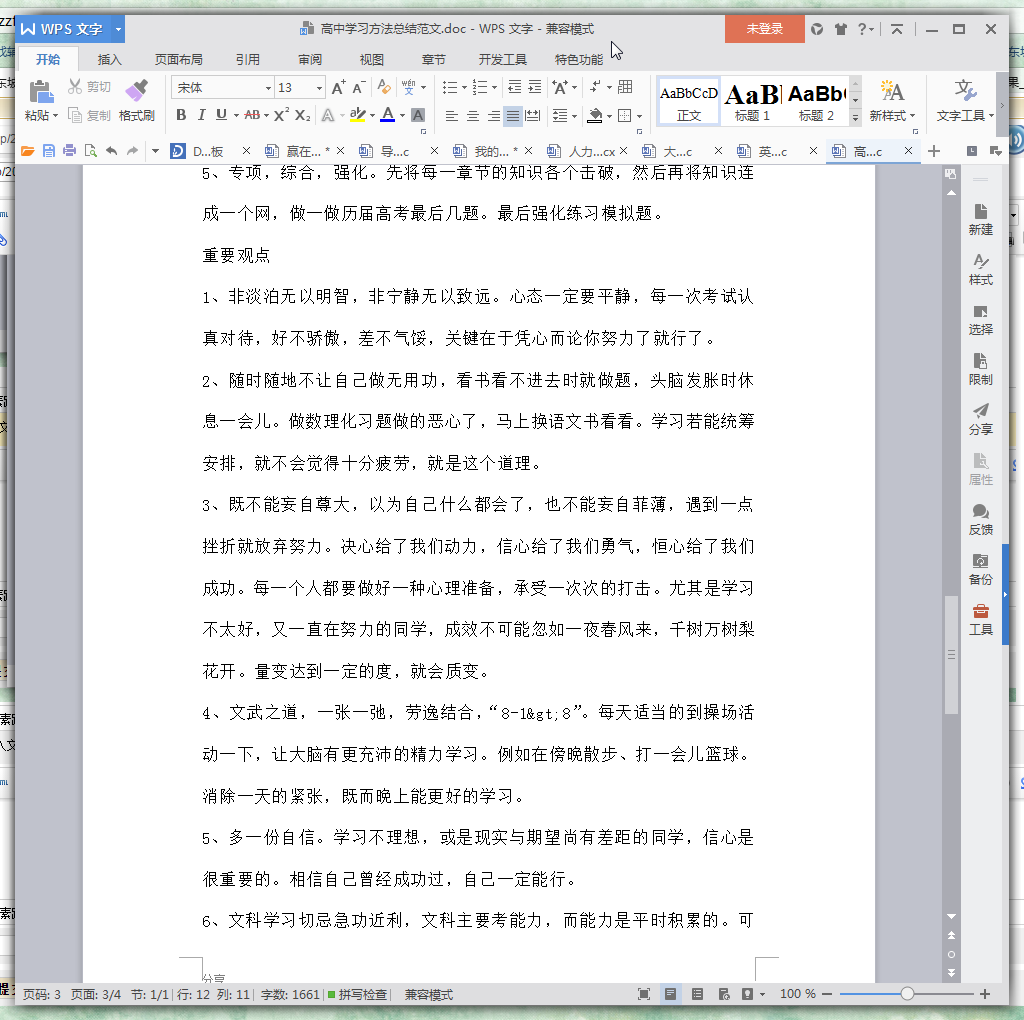
Task: Switch to outline view in status bar
Action: [697, 994]
